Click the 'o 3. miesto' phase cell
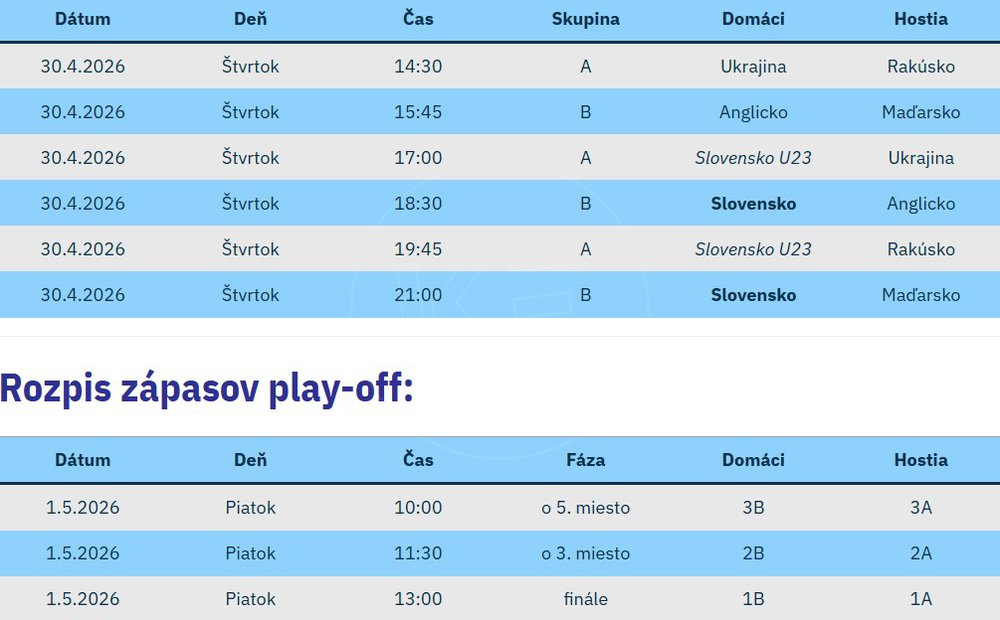 coord(585,553)
